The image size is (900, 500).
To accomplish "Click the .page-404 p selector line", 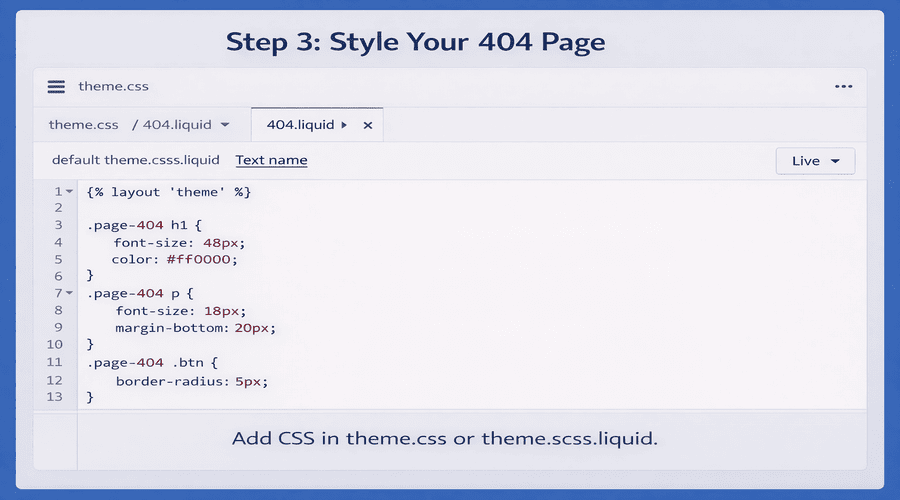I will [140, 293].
